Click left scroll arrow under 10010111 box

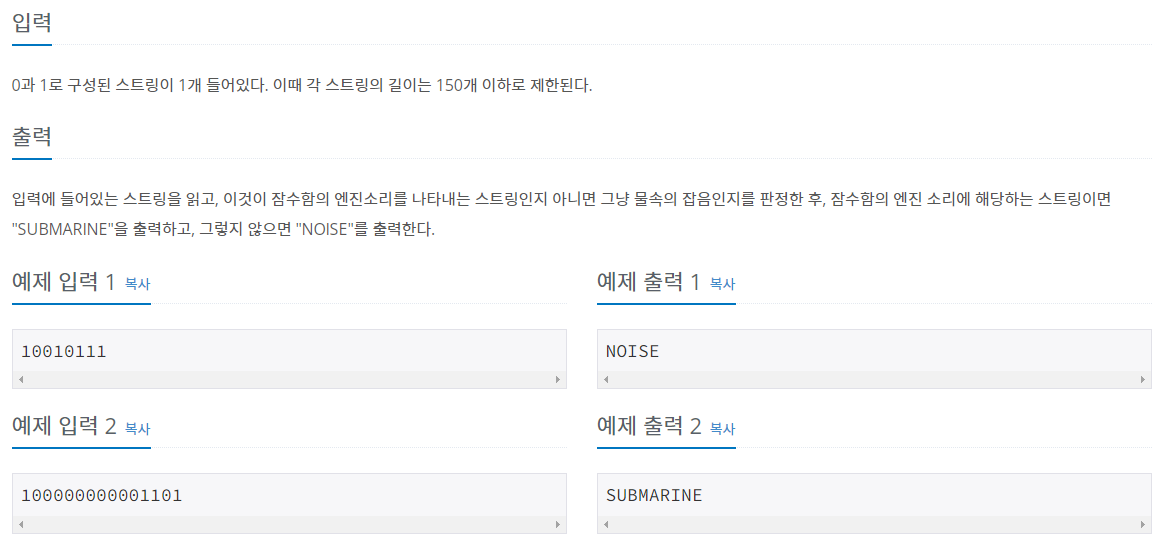click(x=21, y=379)
